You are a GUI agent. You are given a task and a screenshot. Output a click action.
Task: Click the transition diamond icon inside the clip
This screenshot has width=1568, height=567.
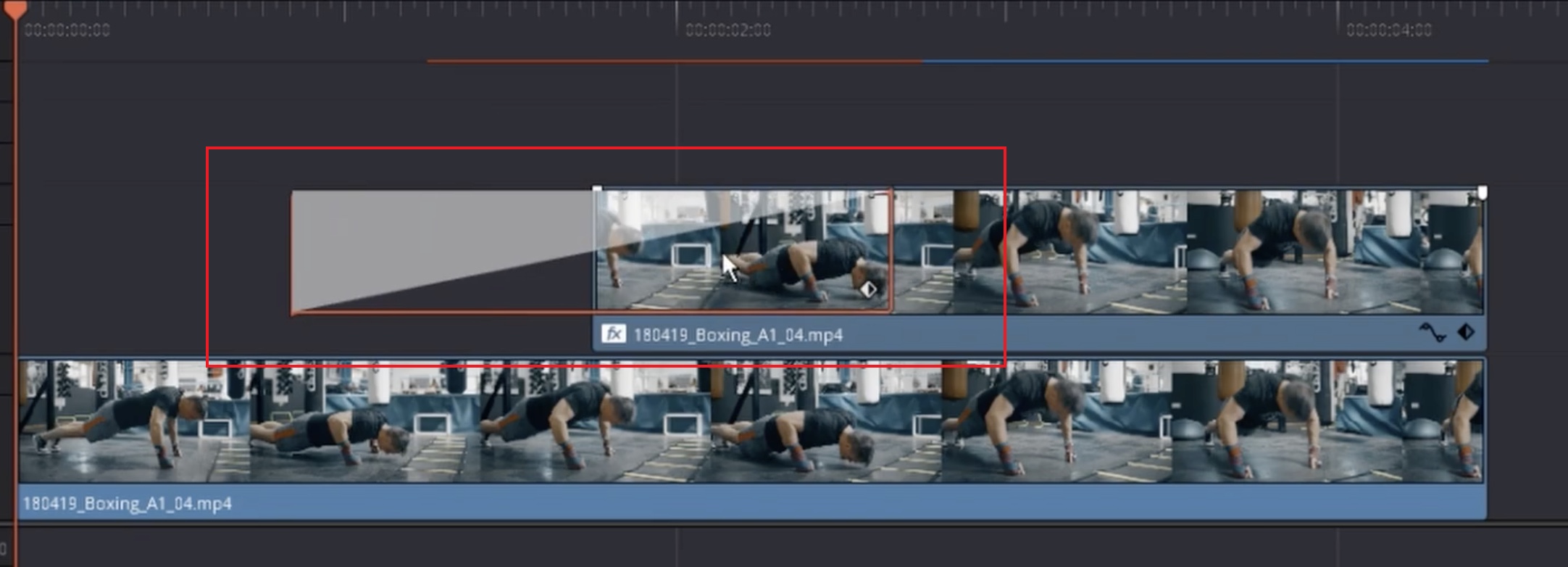click(x=868, y=290)
